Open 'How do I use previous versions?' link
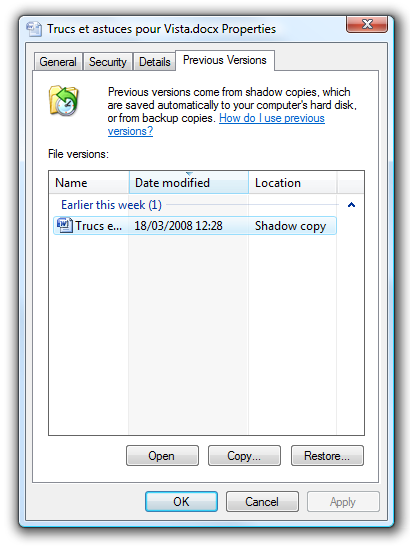Screen dimensions: 410x547 [x=216, y=125]
